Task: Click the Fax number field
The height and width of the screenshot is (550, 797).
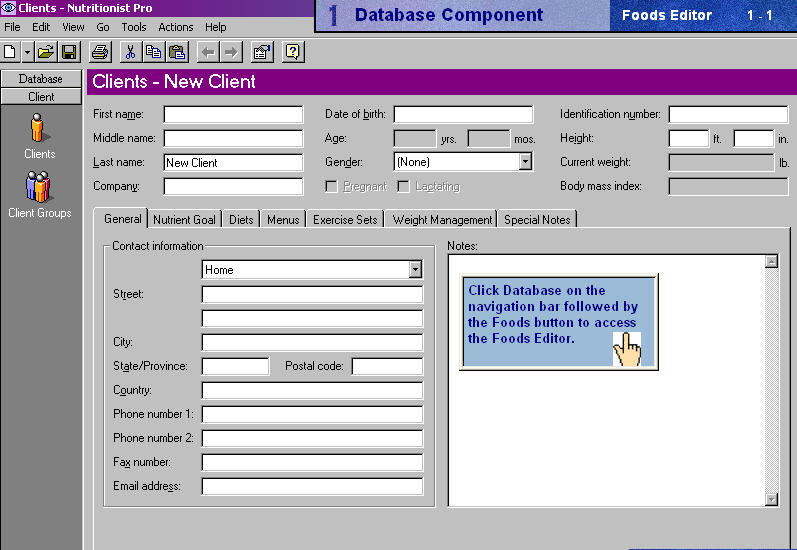Action: [x=312, y=462]
